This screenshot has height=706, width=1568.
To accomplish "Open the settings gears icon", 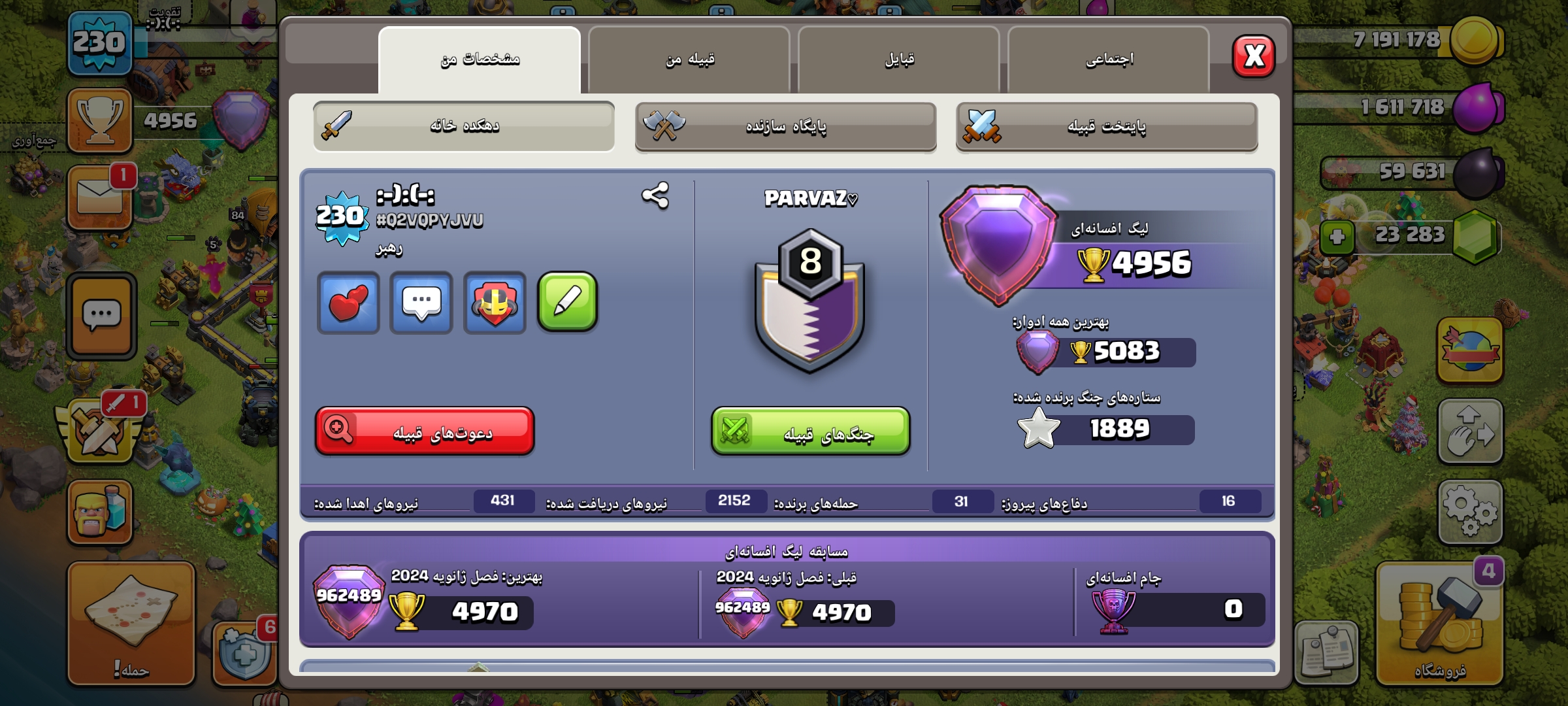I will click(1470, 512).
